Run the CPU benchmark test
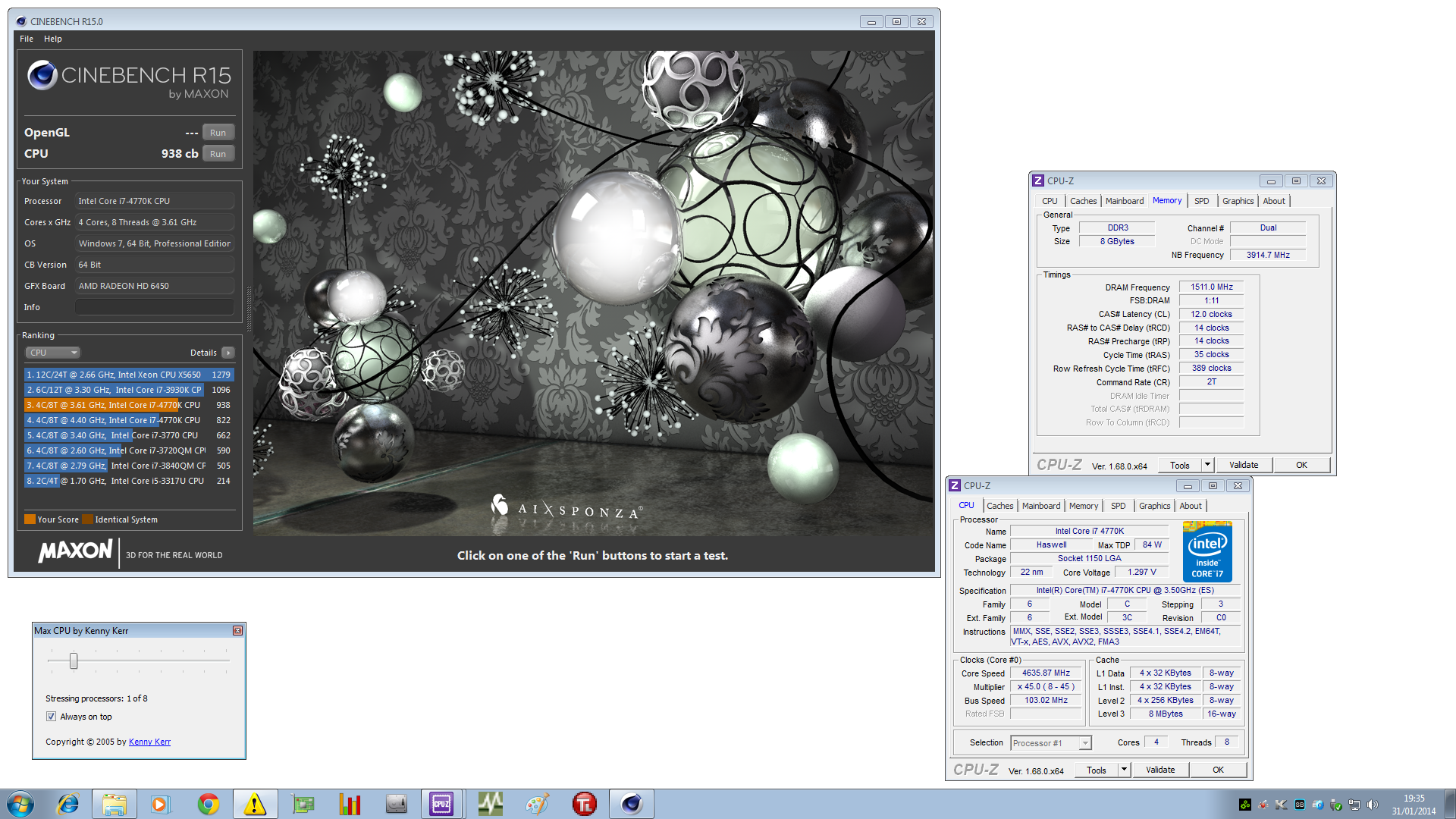 (x=218, y=154)
